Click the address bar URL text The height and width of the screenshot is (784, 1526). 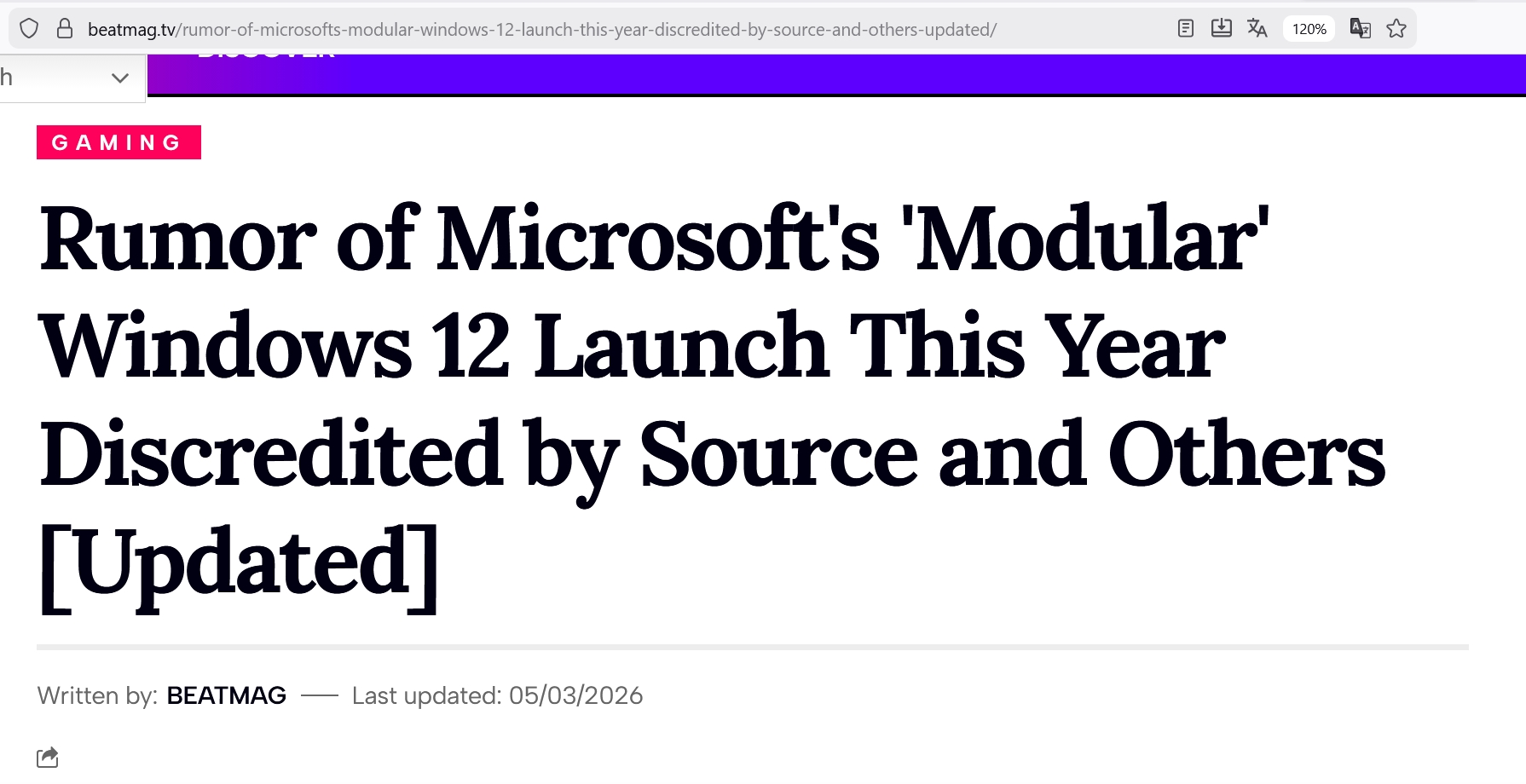pos(542,30)
